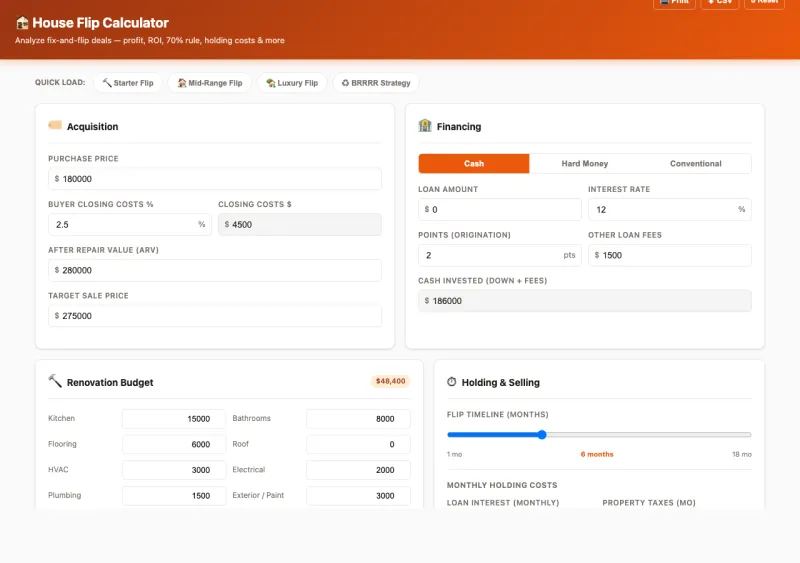Screen dimensions: 800x563
Task: Load the Starter Flip preset
Action: coord(128,83)
